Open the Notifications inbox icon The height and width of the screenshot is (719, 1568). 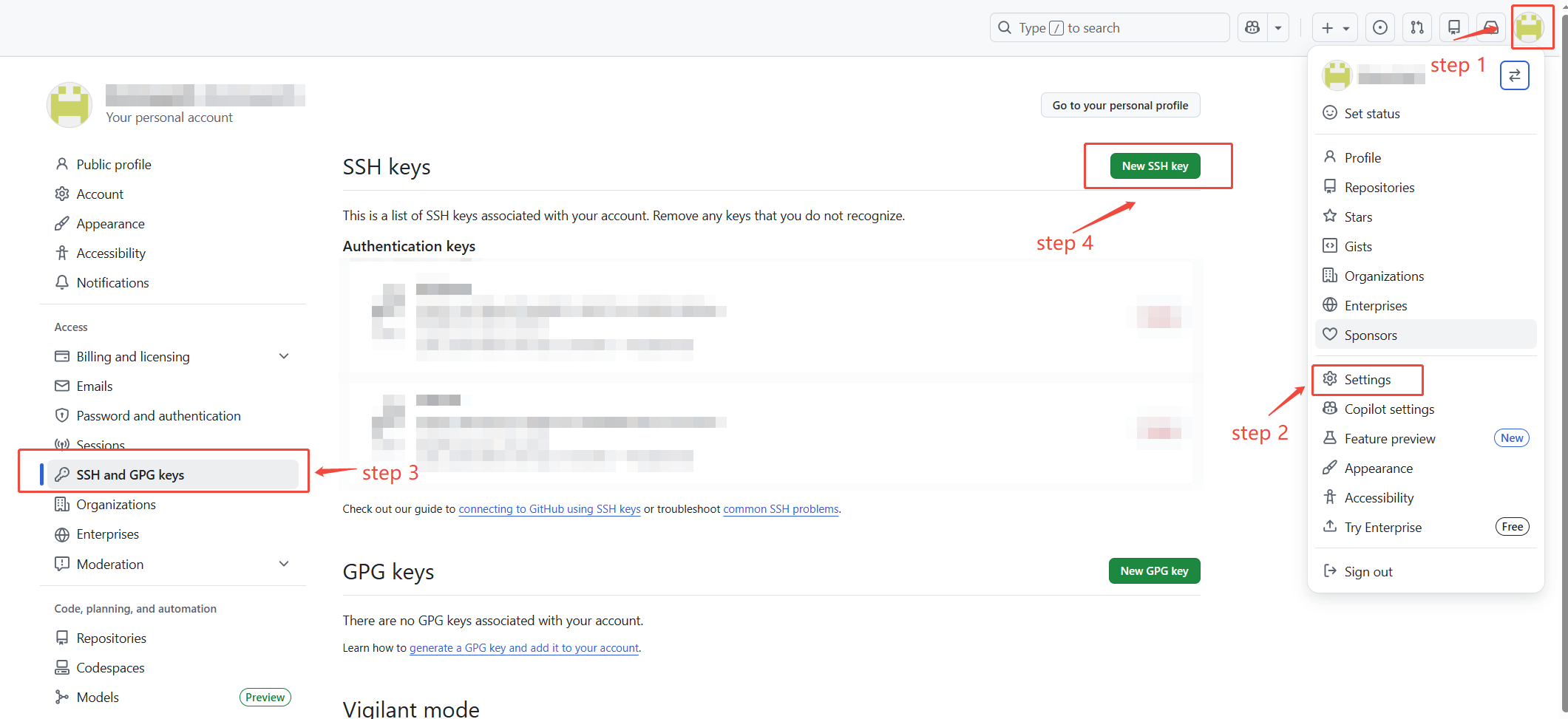click(x=1490, y=28)
